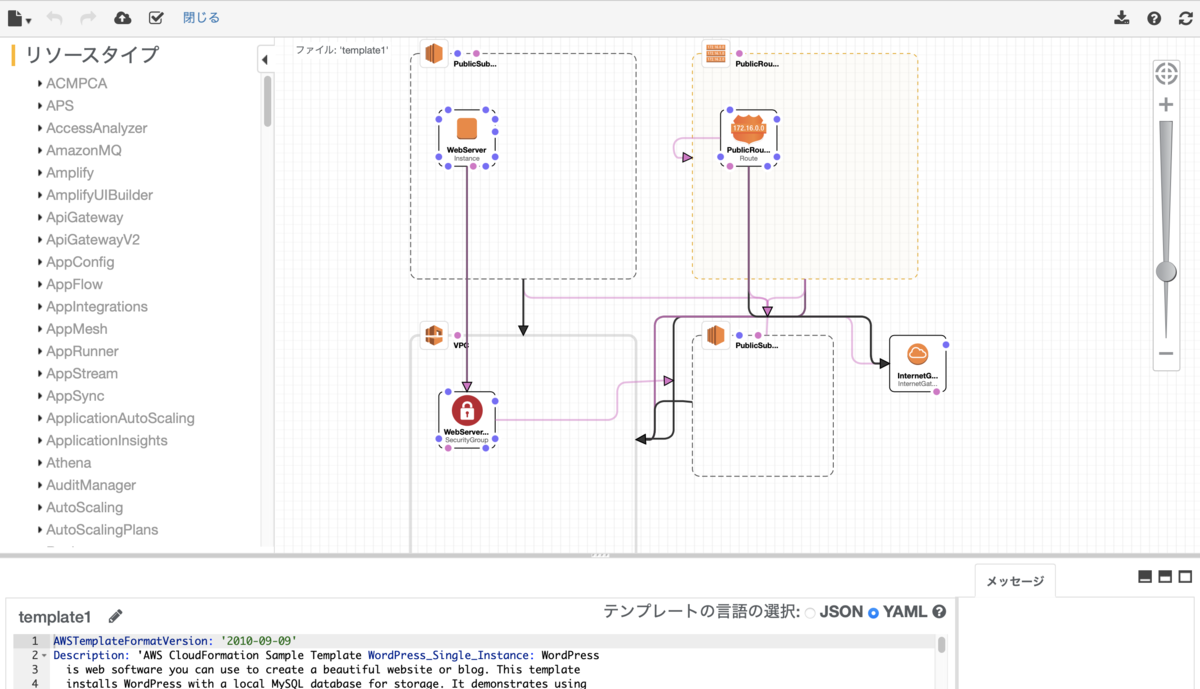This screenshot has width=1200, height=689.
Task: Switch to the メッセージ tab
Action: (x=1014, y=580)
